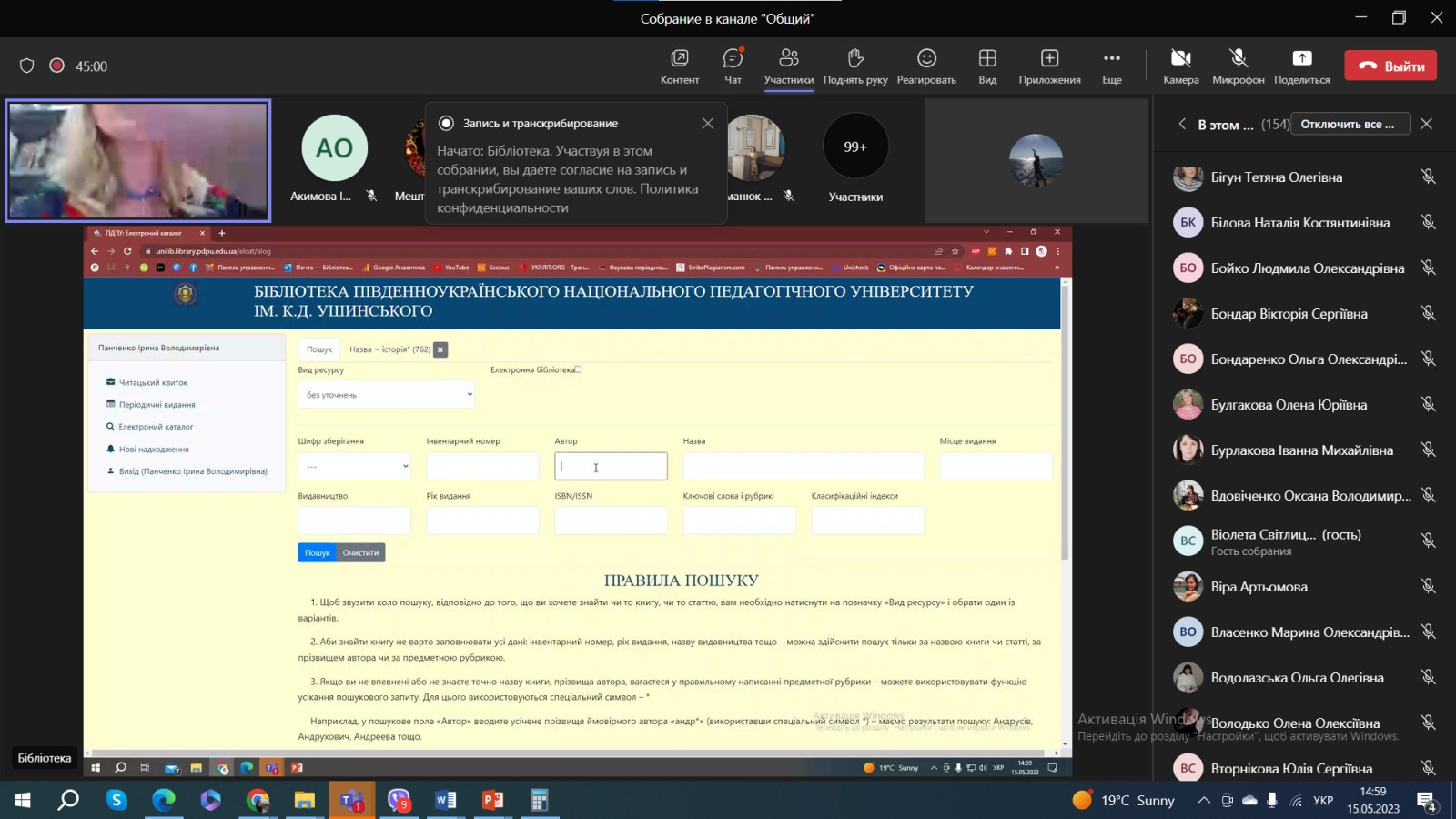Open the Контент panel in the meeting toolbar
Screen dimensions: 1456x819
(680, 66)
